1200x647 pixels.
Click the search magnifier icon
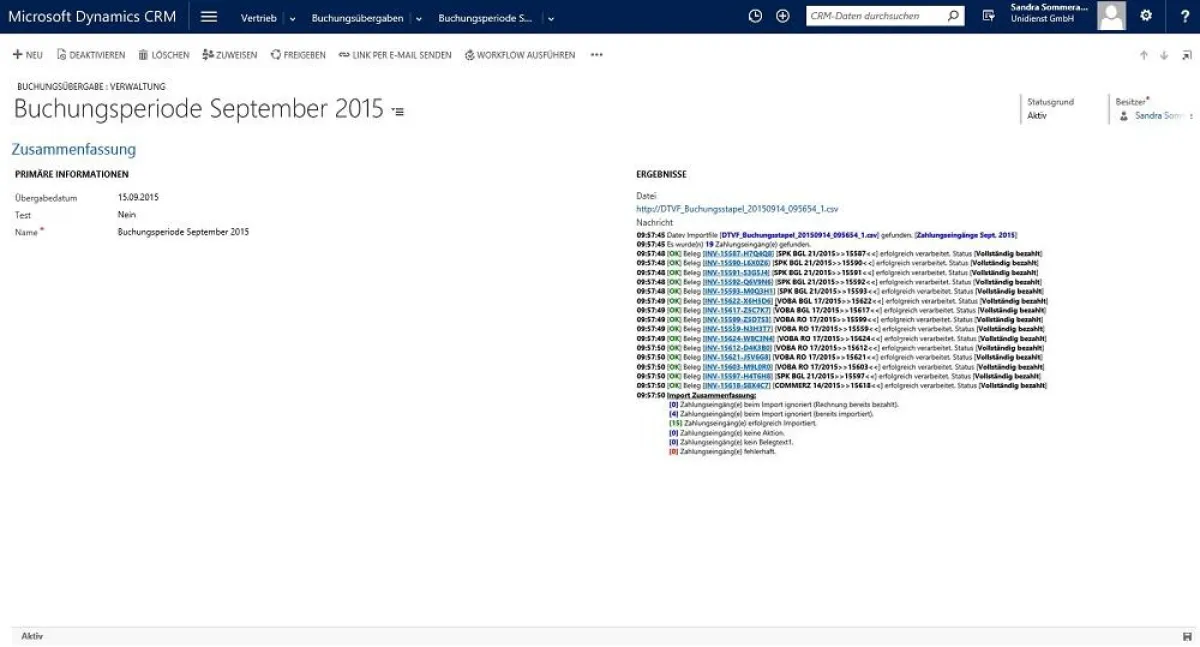[x=952, y=15]
